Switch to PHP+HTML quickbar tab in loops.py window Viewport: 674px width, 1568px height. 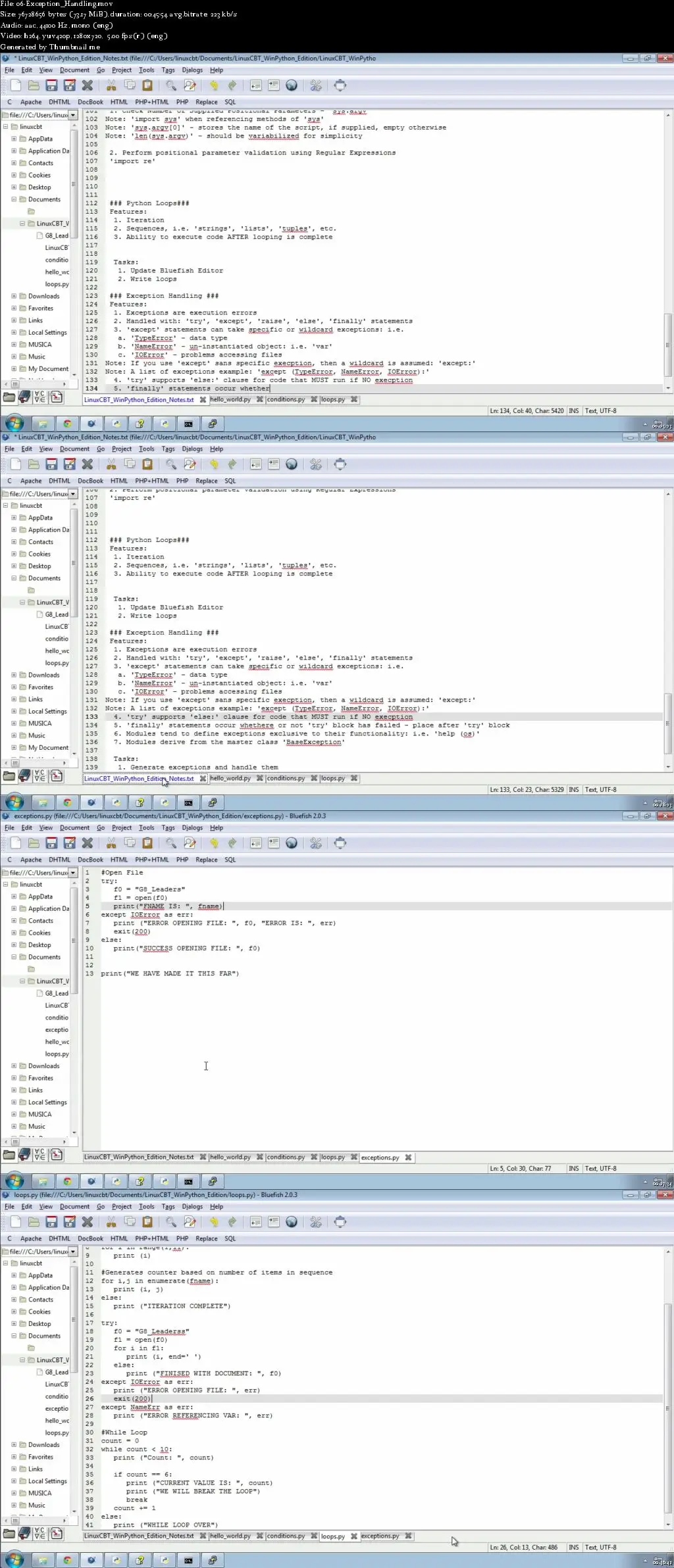[x=152, y=1238]
